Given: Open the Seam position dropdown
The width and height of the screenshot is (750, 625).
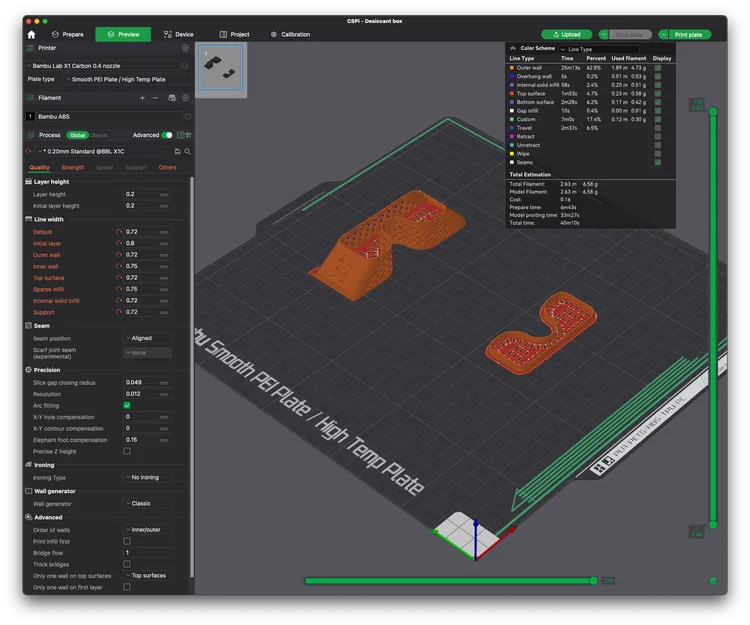Looking at the screenshot, I should [x=148, y=338].
